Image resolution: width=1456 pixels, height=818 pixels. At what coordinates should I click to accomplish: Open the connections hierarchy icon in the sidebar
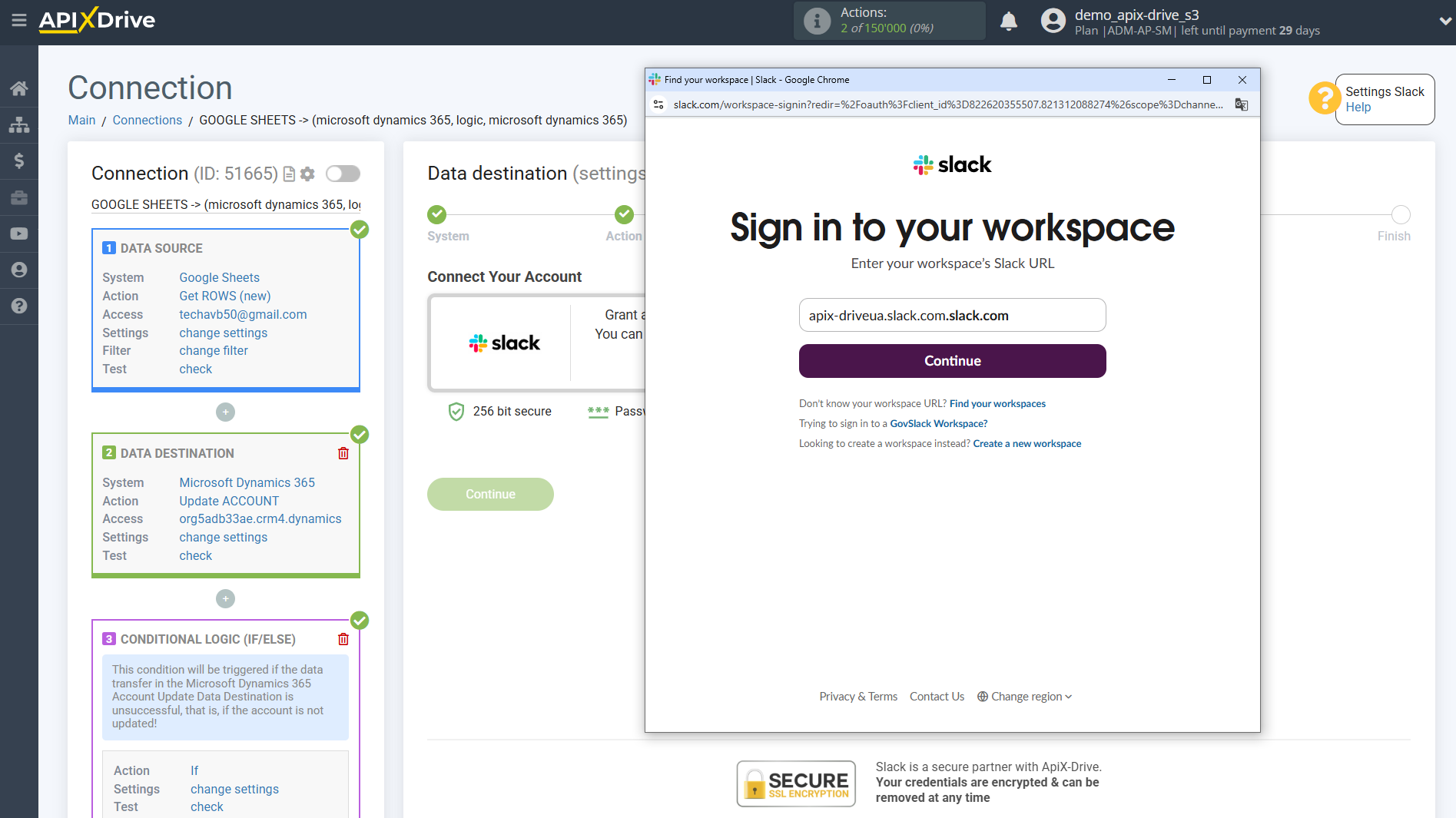click(18, 124)
